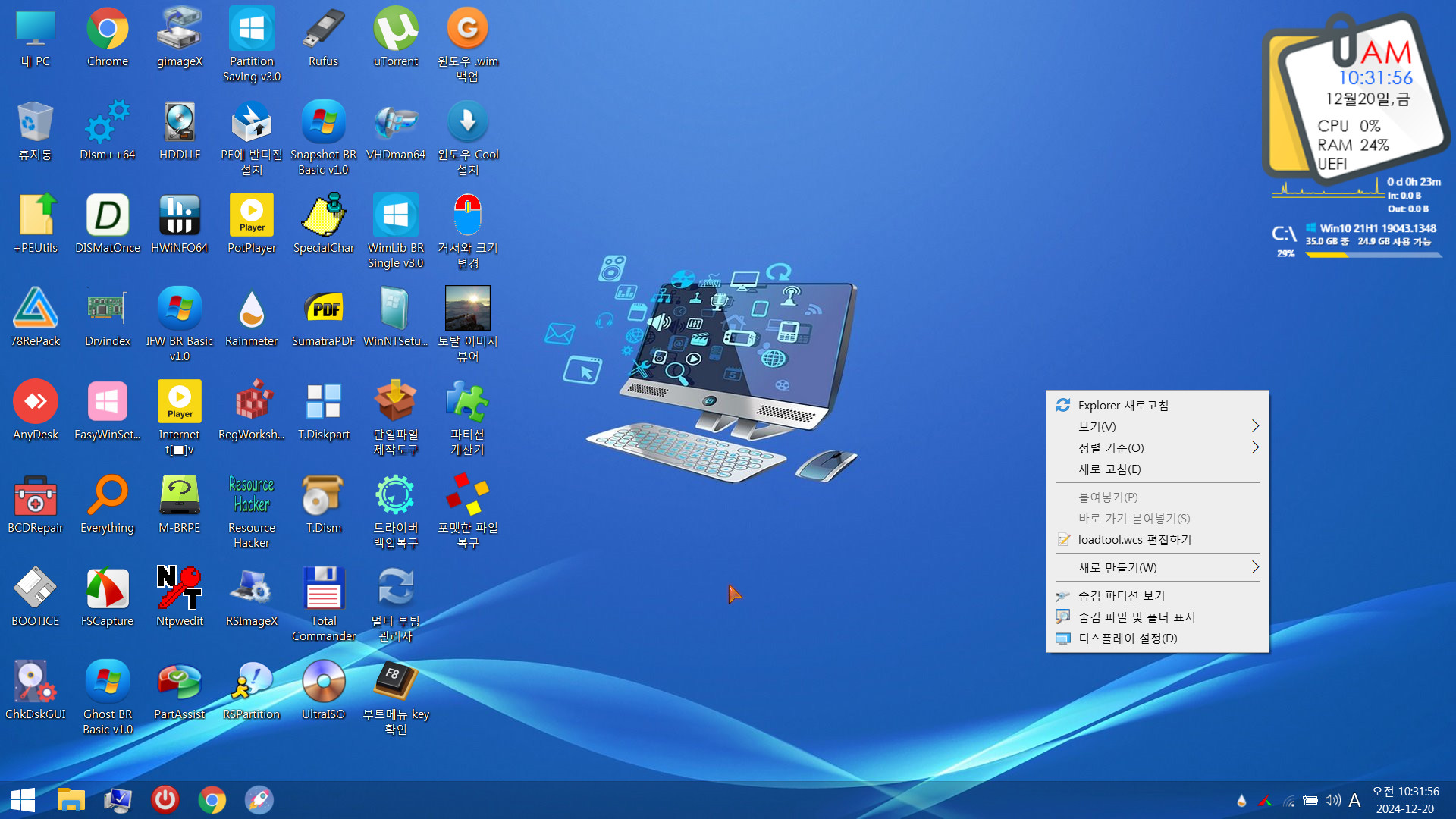Viewport: 1456px width, 819px height.
Task: Open WimLib BR Single v3.0
Action: tap(395, 231)
